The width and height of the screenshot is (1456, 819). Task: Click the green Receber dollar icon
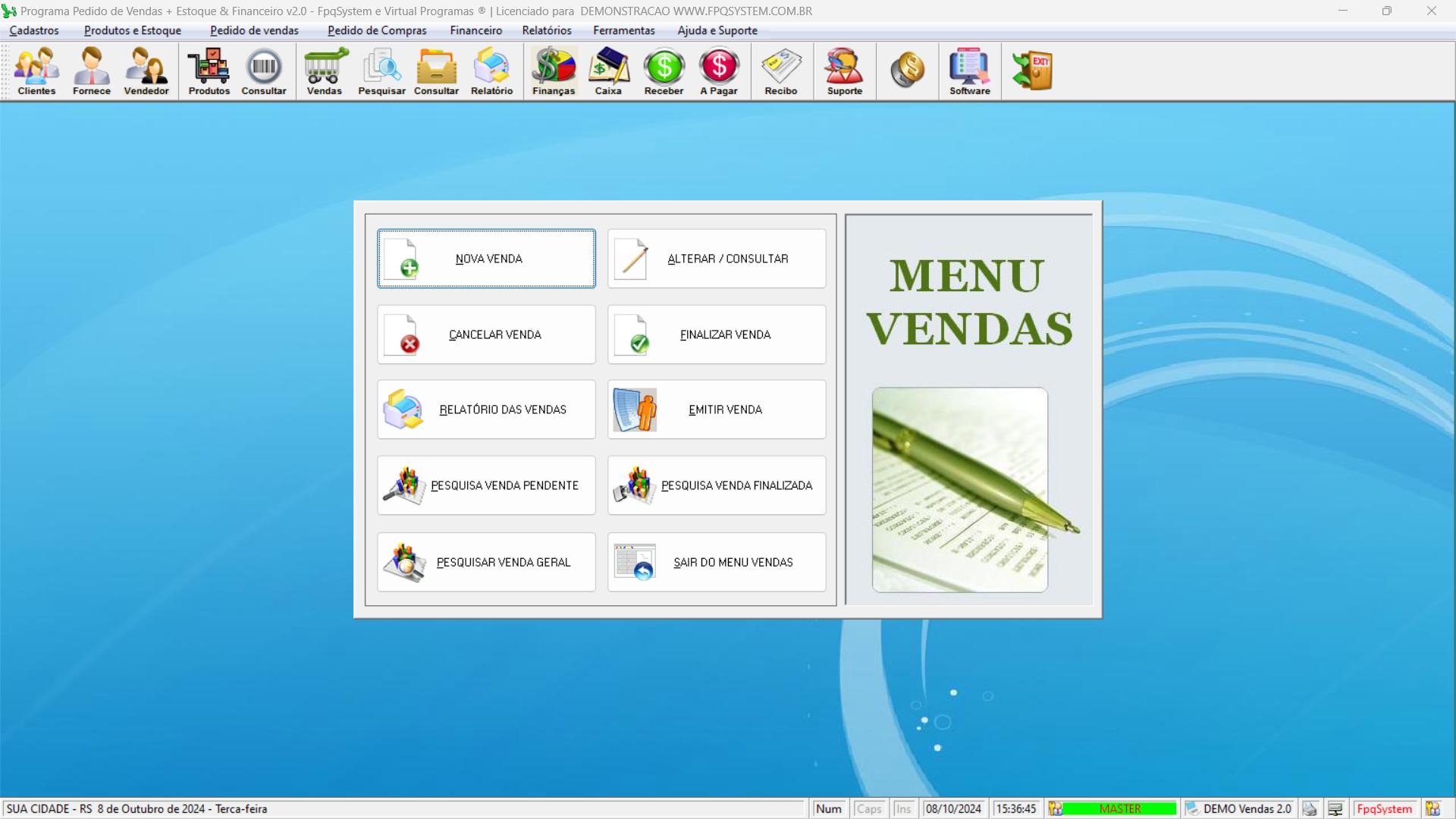click(664, 71)
